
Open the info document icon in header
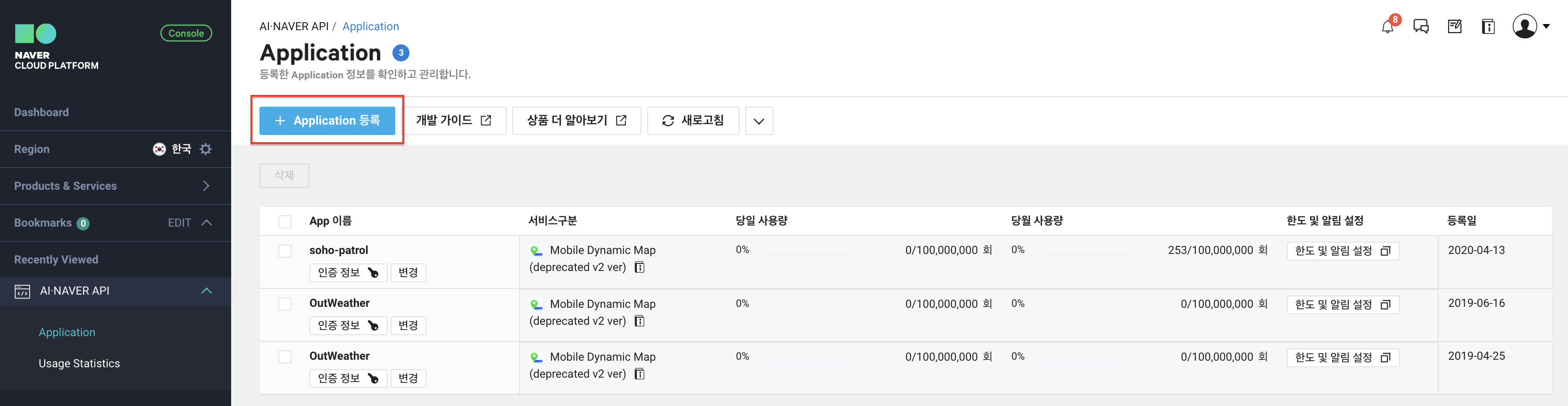pos(1488,27)
